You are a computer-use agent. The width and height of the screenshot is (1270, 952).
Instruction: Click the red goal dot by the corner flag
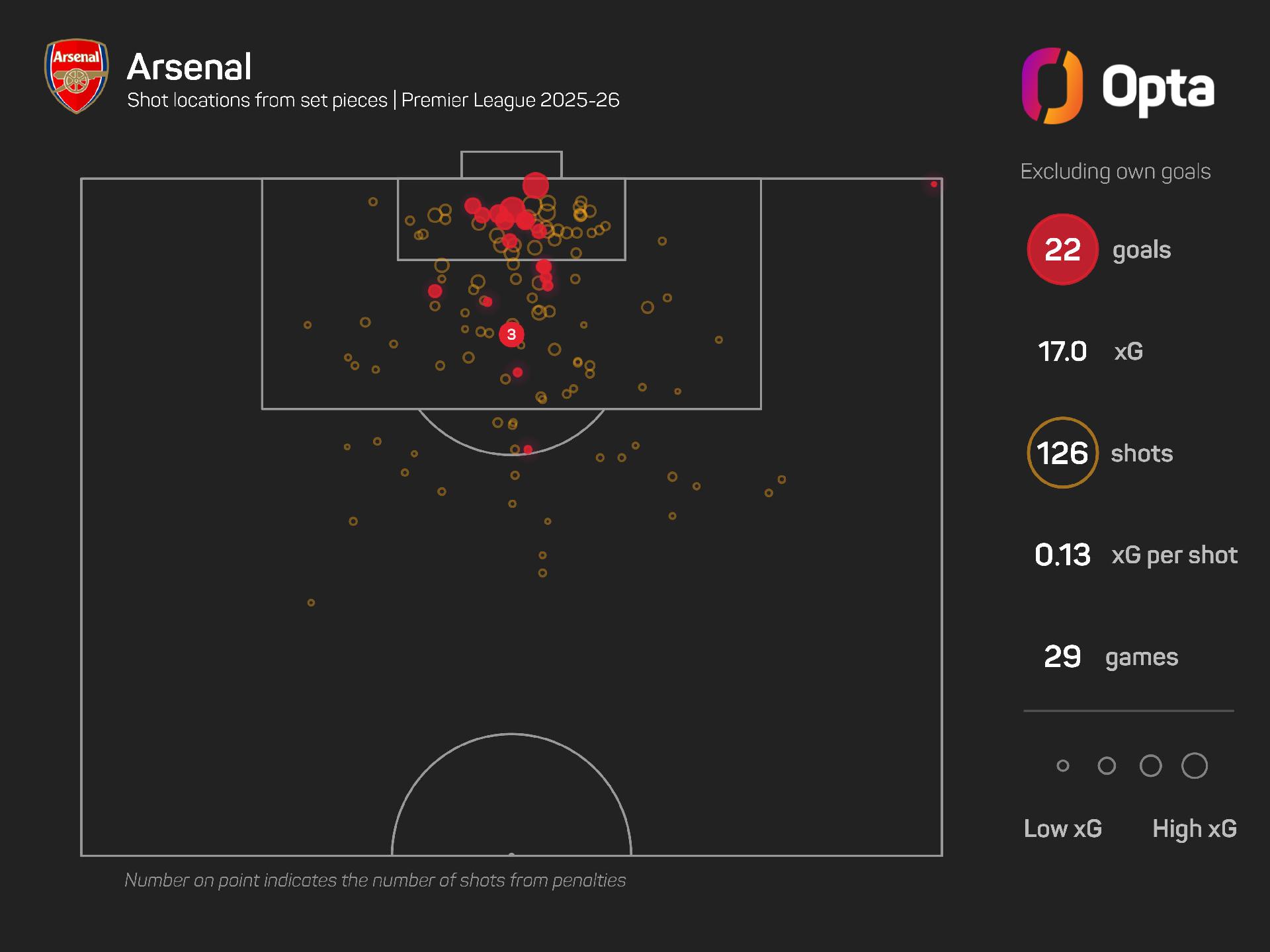[x=934, y=184]
